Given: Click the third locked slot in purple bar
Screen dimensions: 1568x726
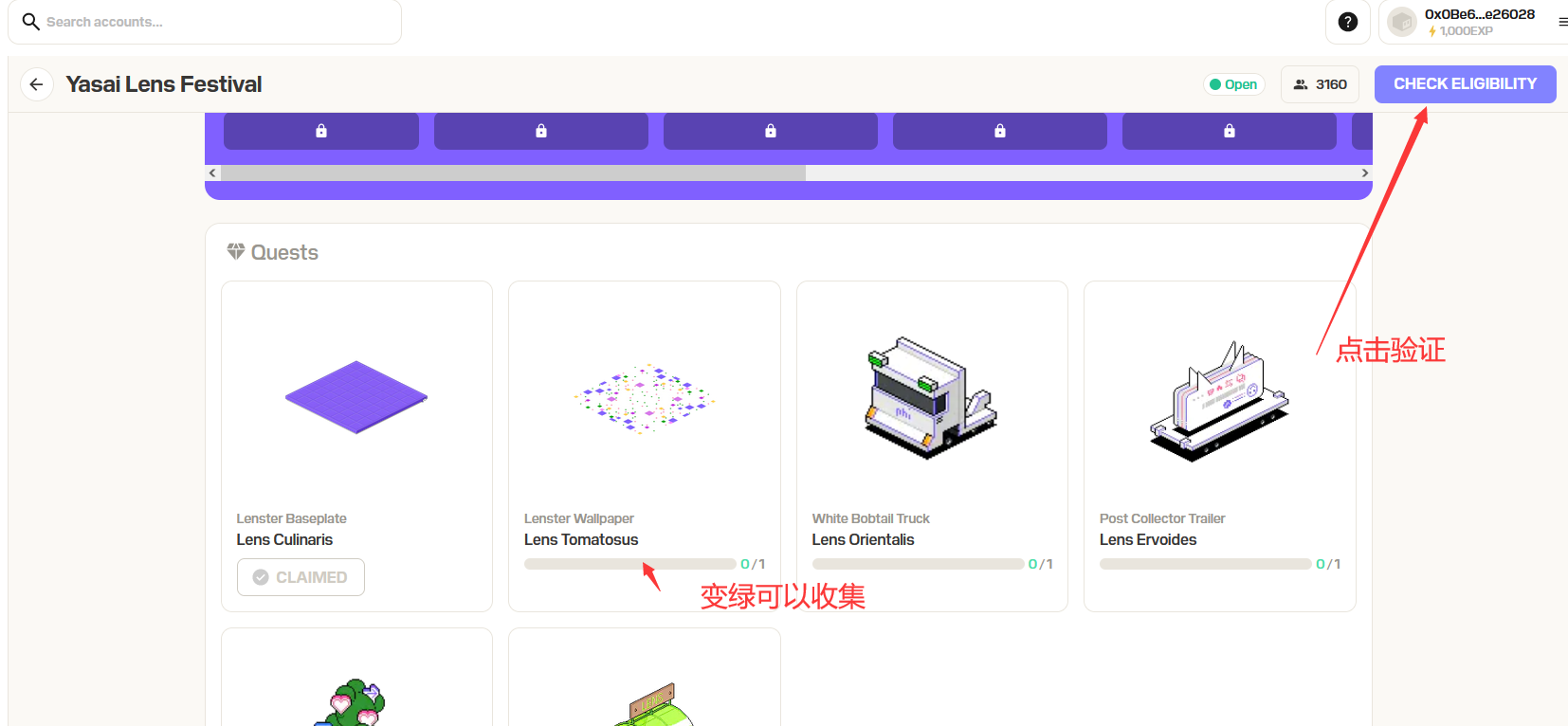Looking at the screenshot, I should pos(770,131).
